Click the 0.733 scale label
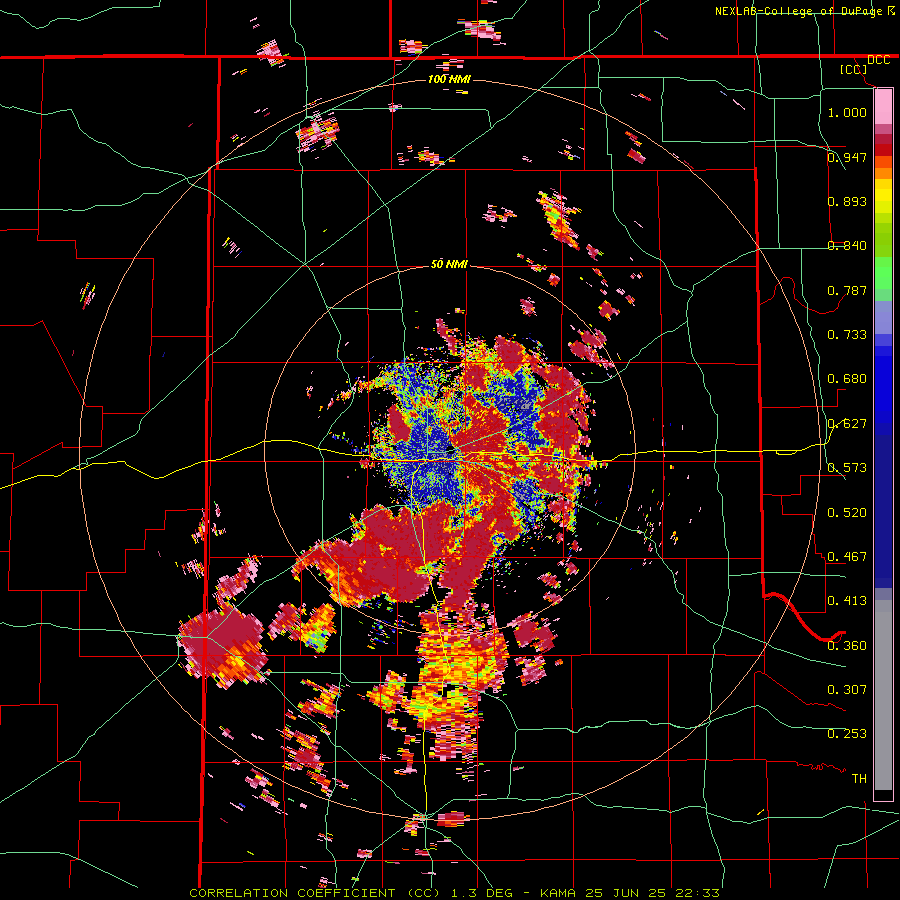The height and width of the screenshot is (900, 900). [847, 334]
